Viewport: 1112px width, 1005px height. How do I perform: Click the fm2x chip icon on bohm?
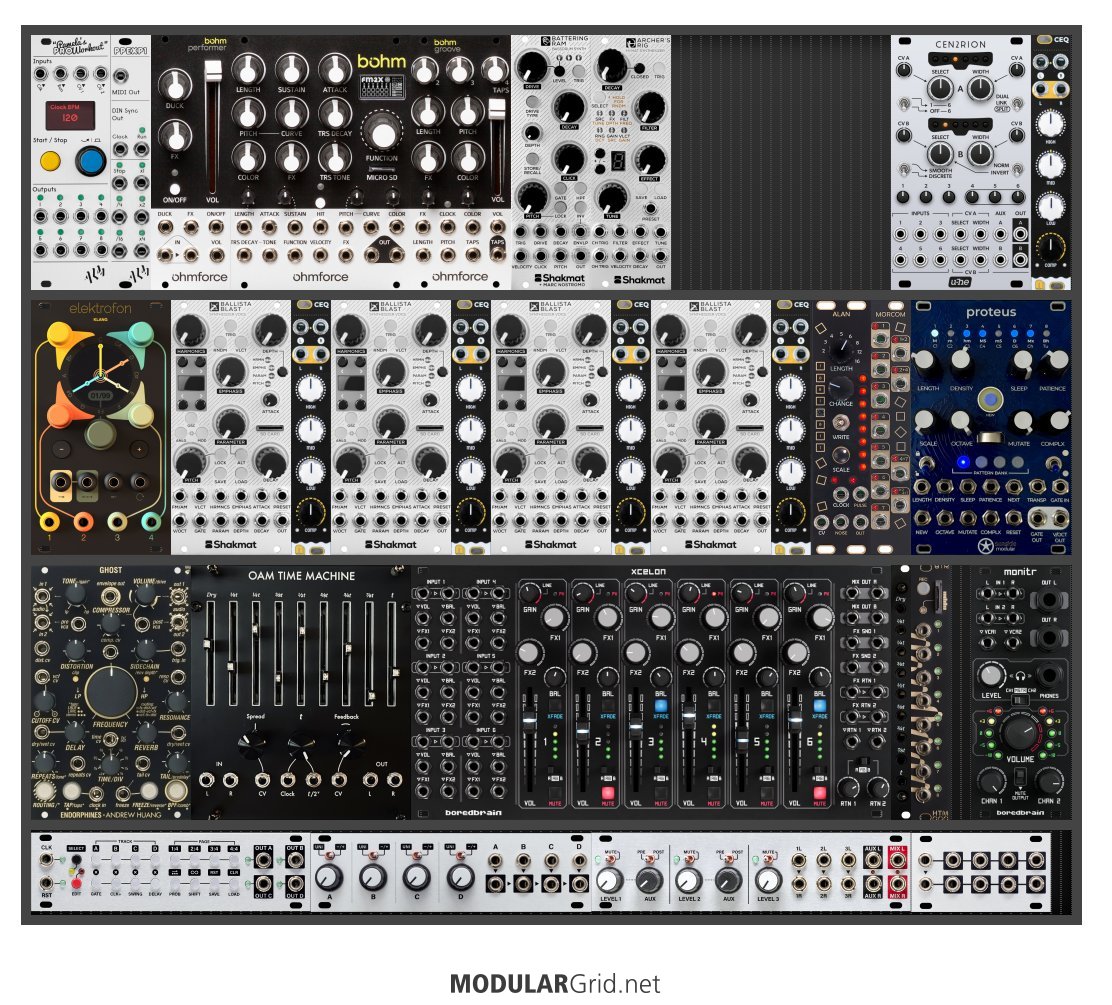383,88
